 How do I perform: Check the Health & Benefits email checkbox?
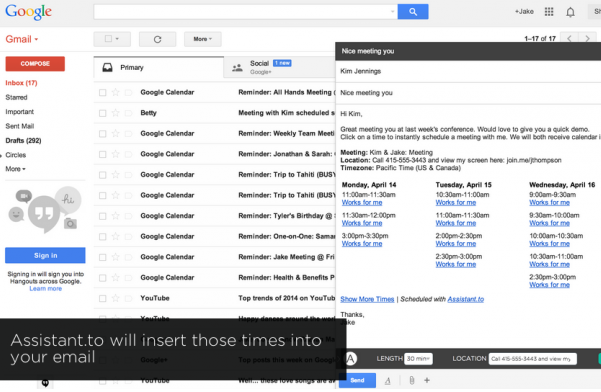102,278
